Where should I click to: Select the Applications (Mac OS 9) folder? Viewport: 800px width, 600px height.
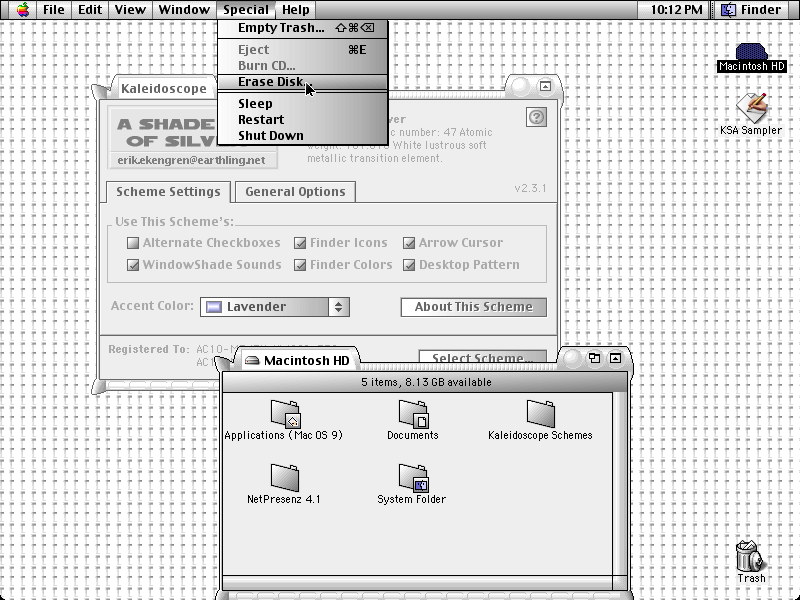coord(284,420)
